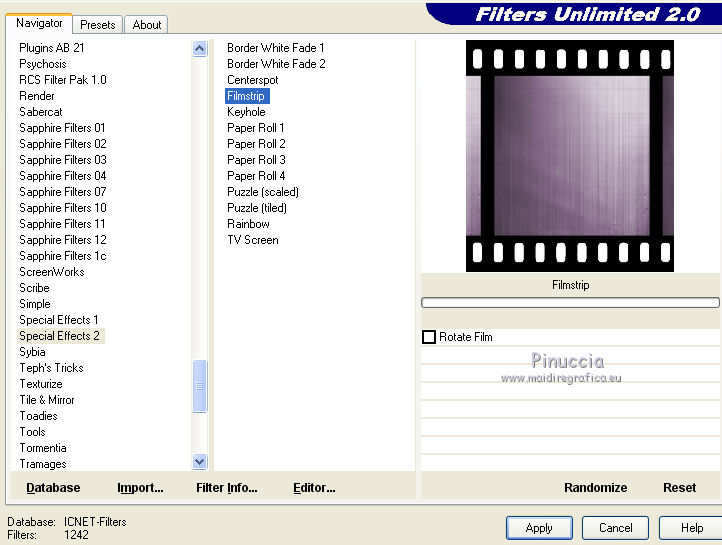Screen dimensions: 722x545
Task: Open Sapphire Filters 02 category
Action: pyautogui.click(x=63, y=144)
